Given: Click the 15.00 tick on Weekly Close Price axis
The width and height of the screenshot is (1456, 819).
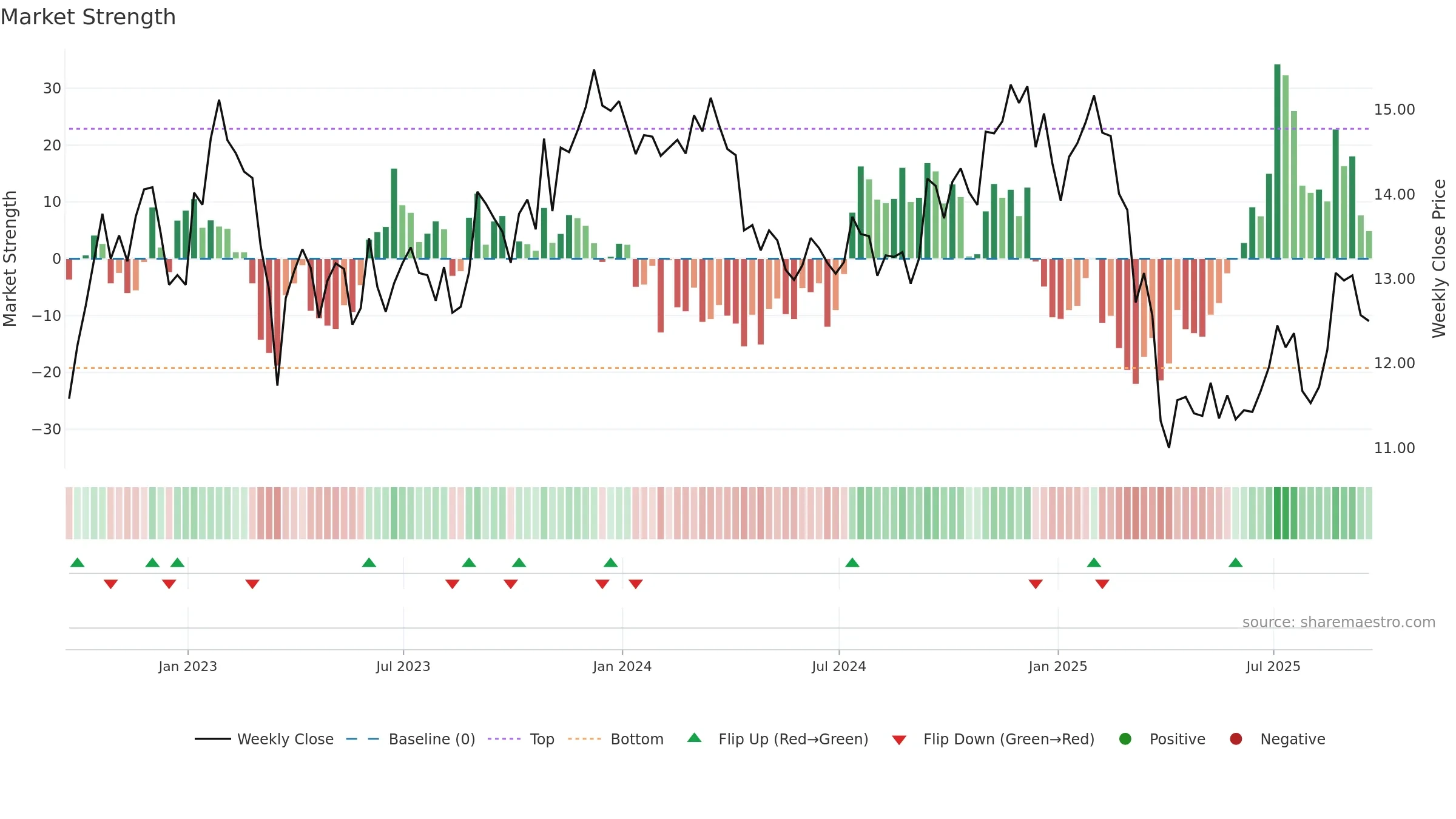Looking at the screenshot, I should 1394,110.
